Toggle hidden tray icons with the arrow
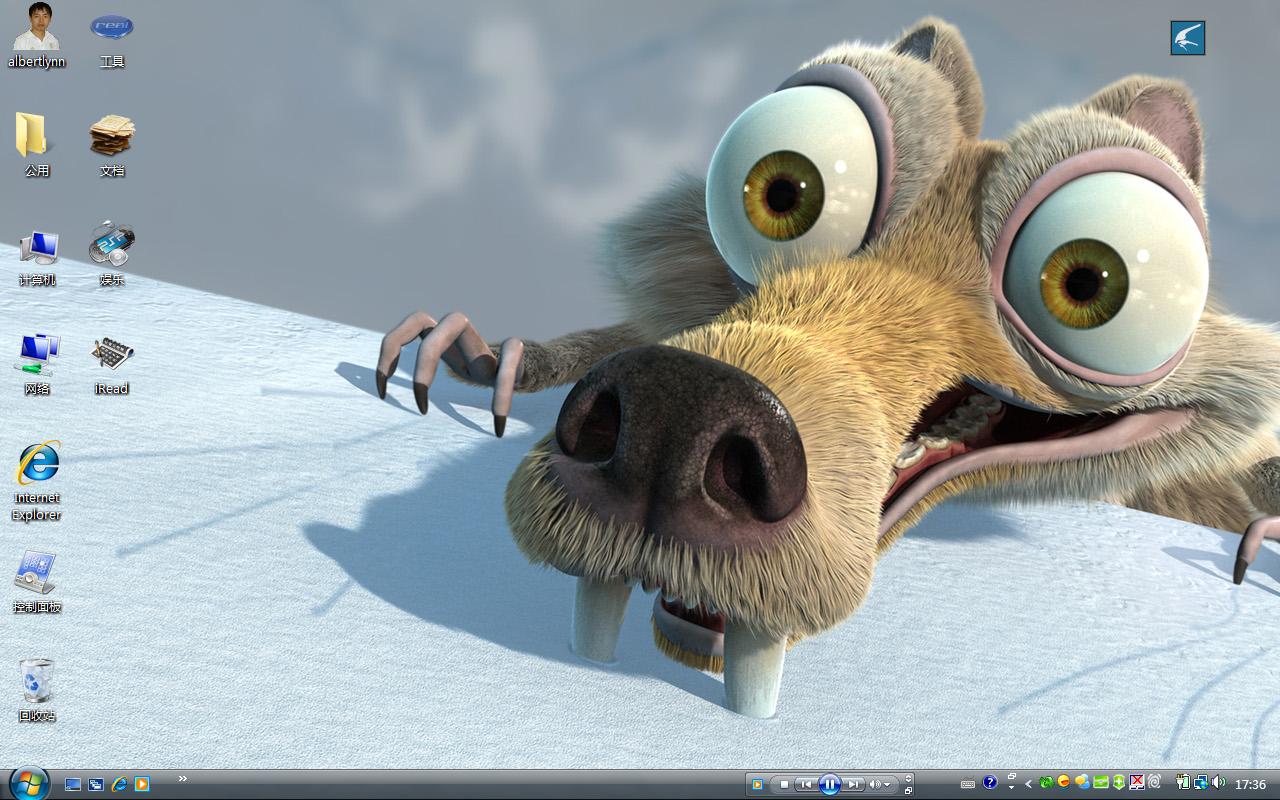 1029,784
